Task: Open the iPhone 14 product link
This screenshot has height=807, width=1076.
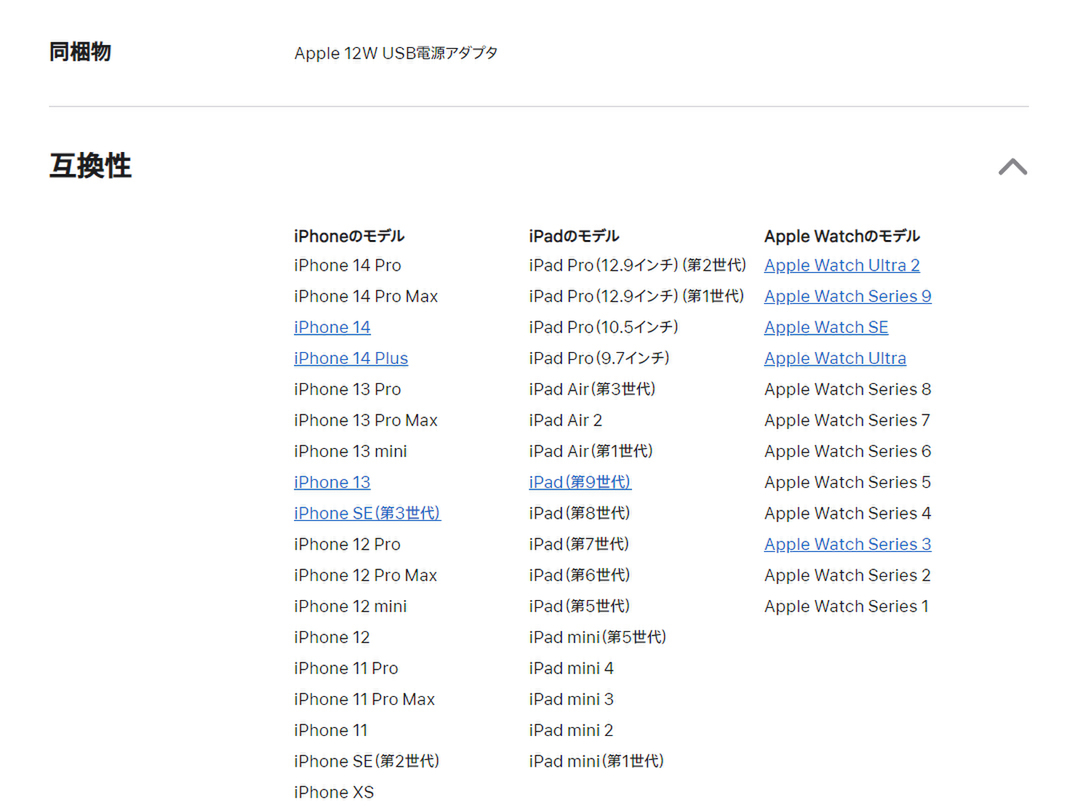Action: tap(332, 327)
